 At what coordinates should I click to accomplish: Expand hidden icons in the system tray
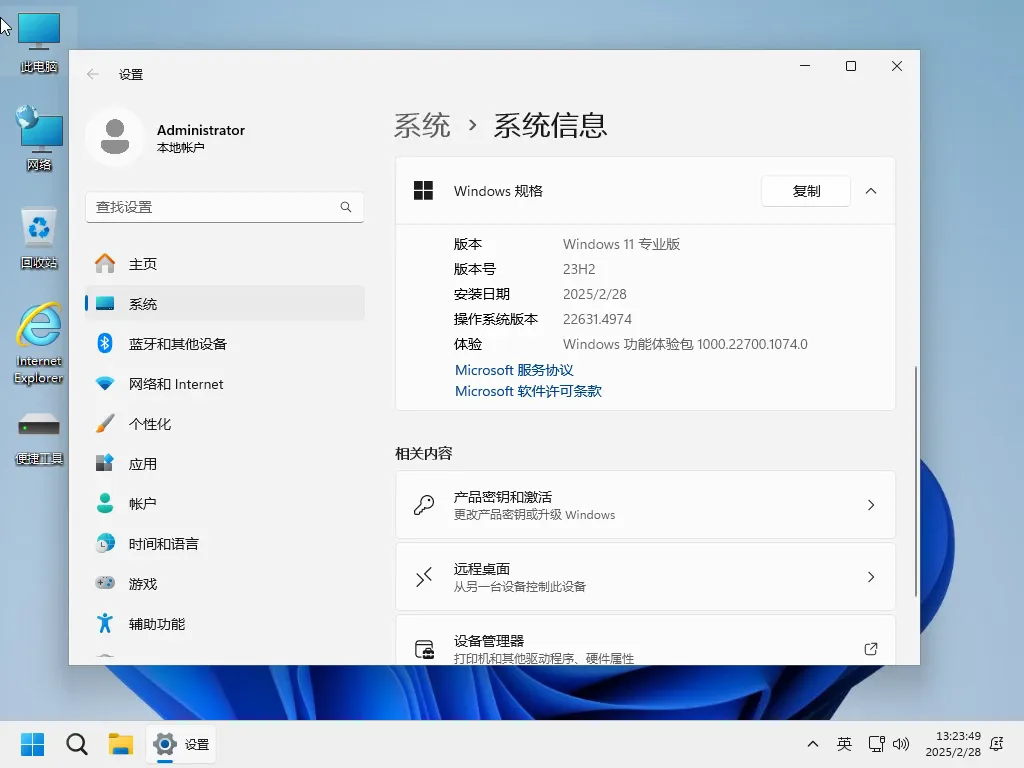812,744
